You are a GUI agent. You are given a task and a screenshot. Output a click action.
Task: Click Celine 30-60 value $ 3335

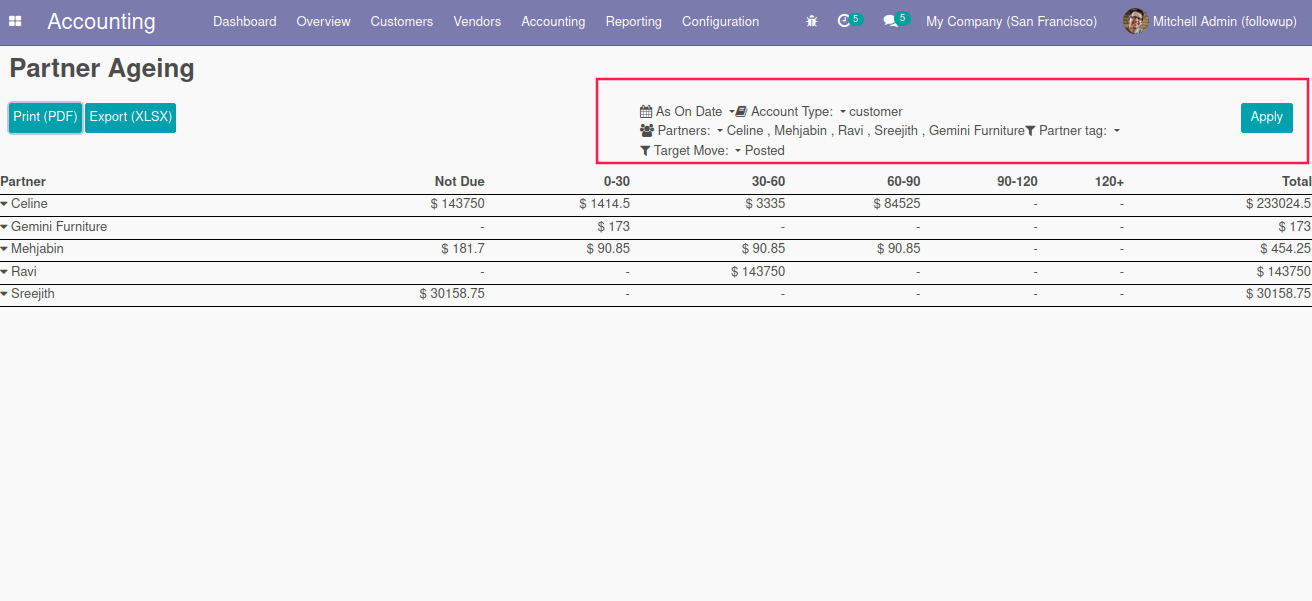click(765, 204)
